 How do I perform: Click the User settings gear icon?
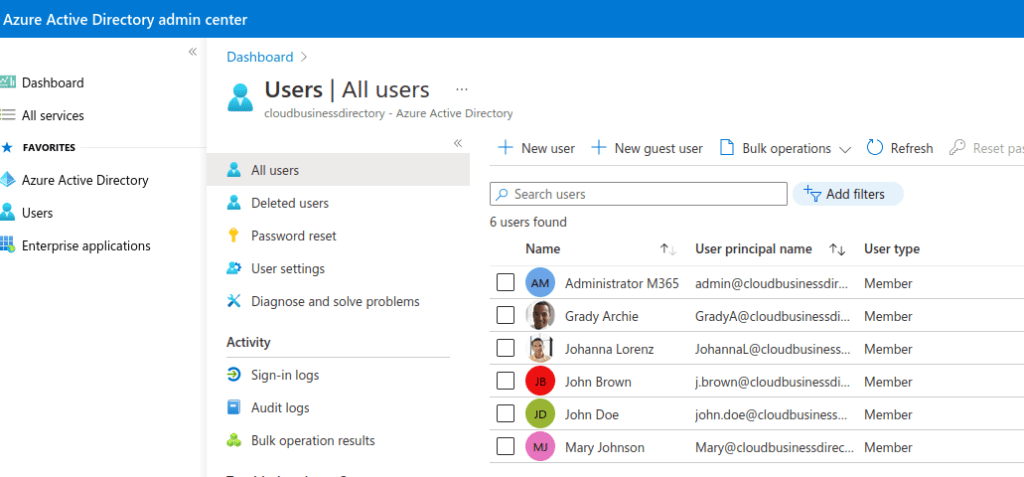click(x=234, y=268)
